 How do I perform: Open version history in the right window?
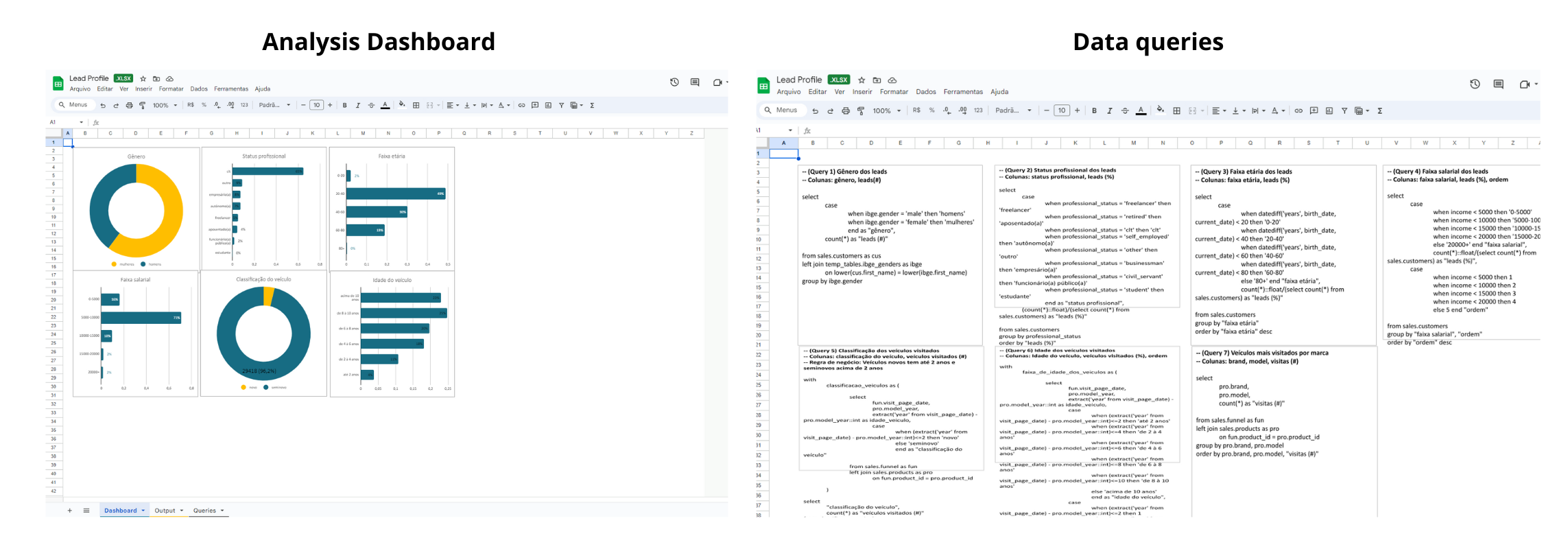(x=1475, y=84)
